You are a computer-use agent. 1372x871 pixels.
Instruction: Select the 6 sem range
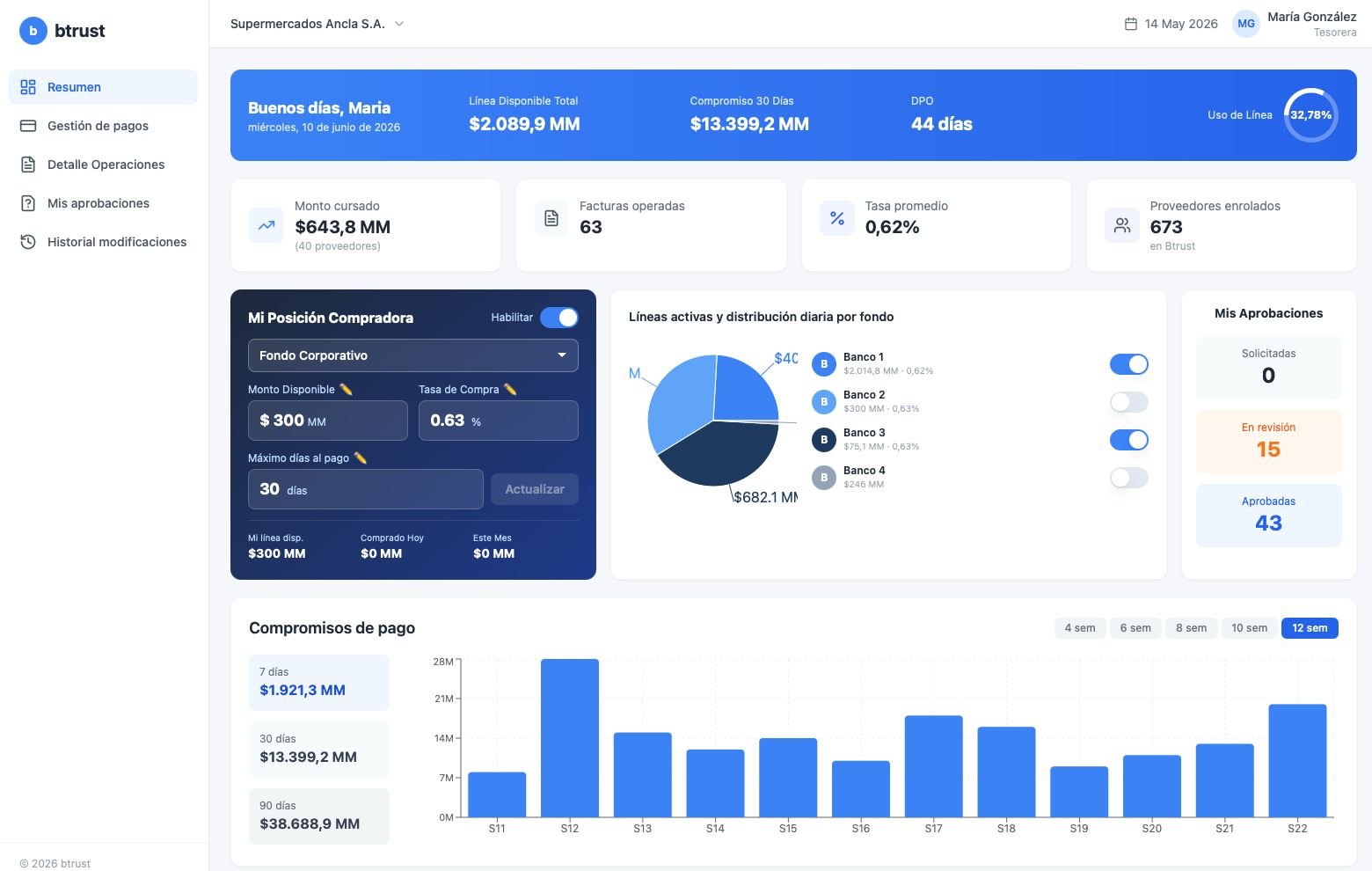(1135, 628)
